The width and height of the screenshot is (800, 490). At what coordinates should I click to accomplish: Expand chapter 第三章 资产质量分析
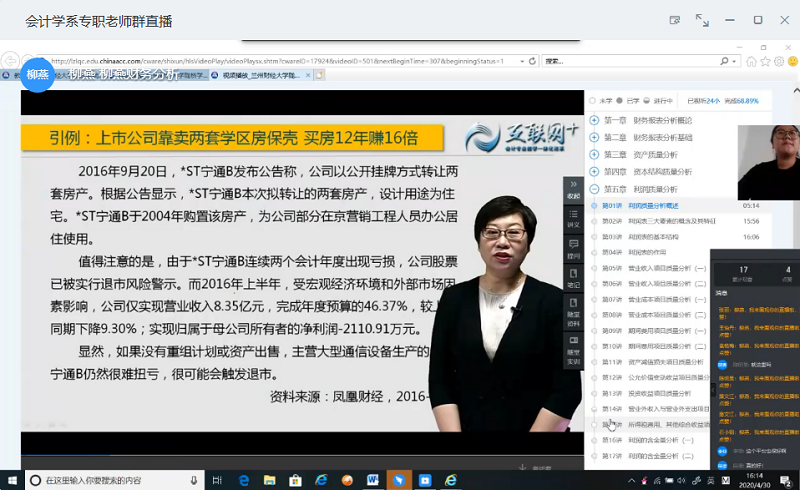click(x=595, y=155)
